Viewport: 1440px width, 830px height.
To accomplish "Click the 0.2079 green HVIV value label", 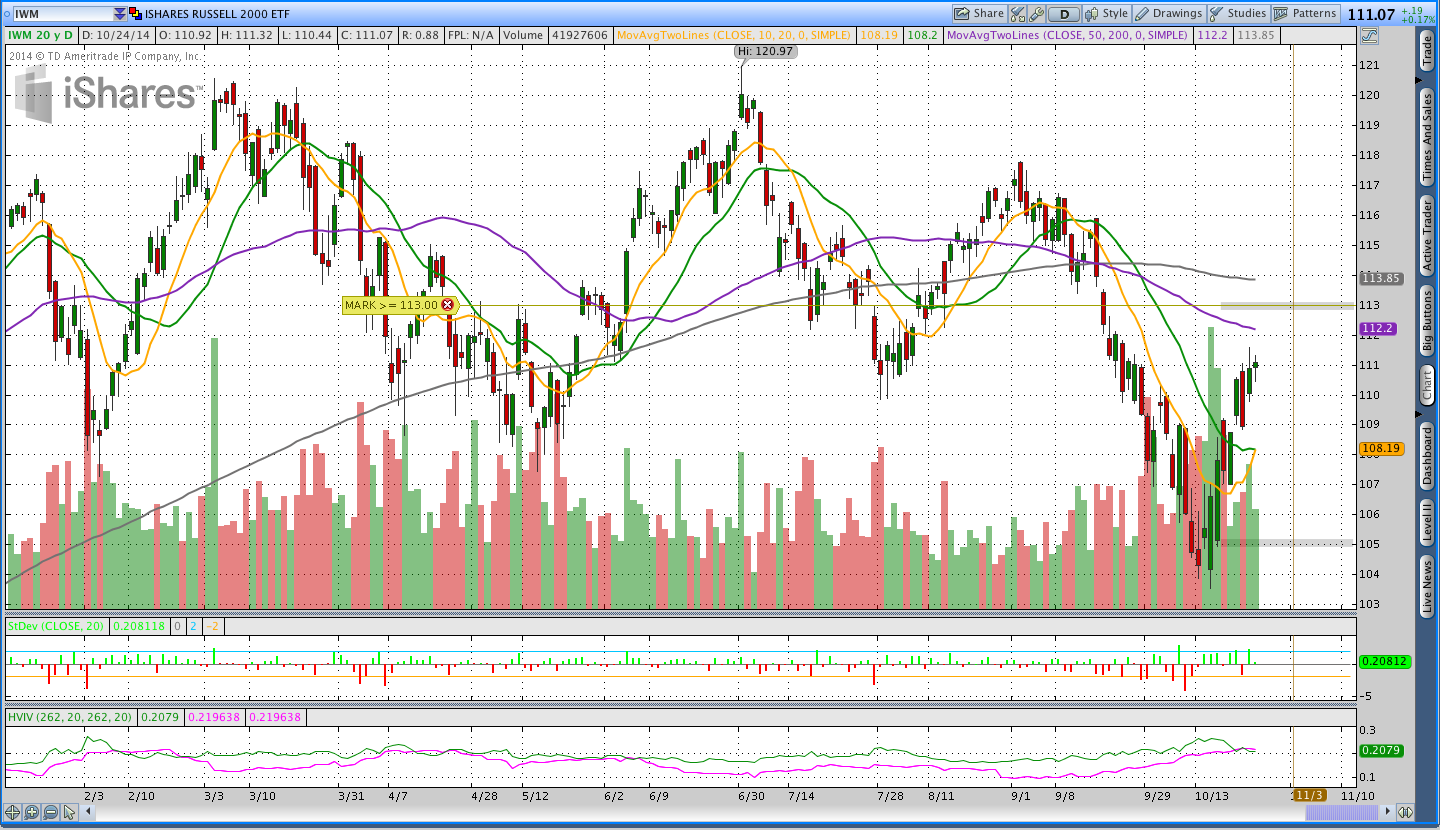I will [1380, 750].
